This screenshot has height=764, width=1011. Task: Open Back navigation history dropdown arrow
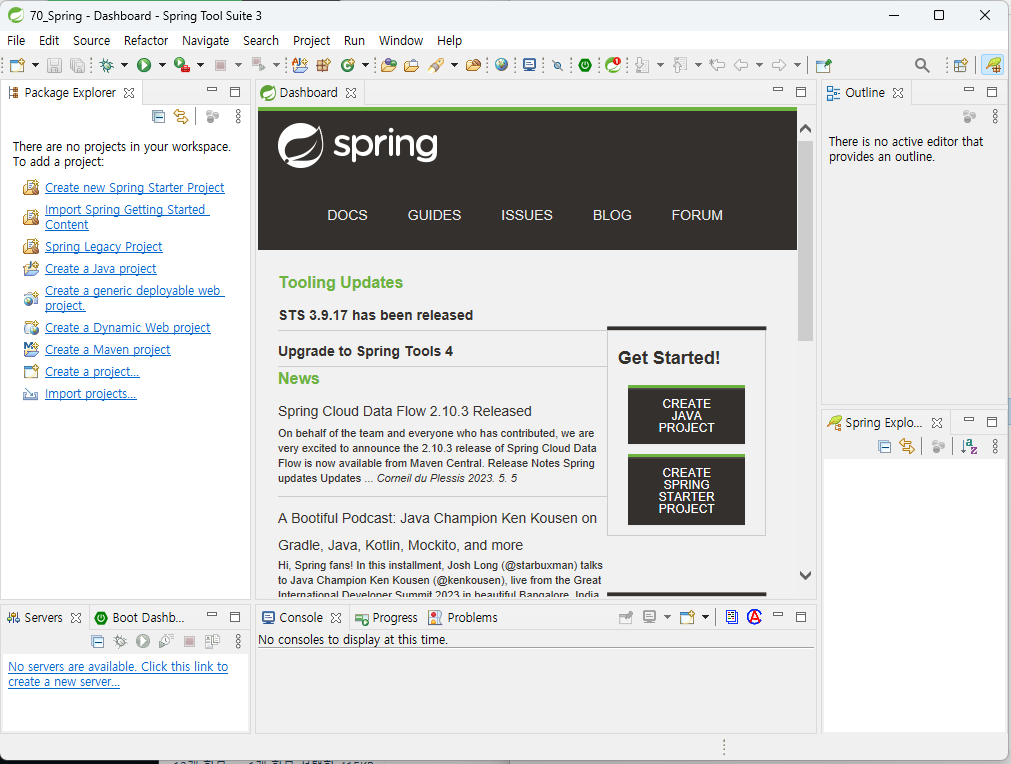759,65
